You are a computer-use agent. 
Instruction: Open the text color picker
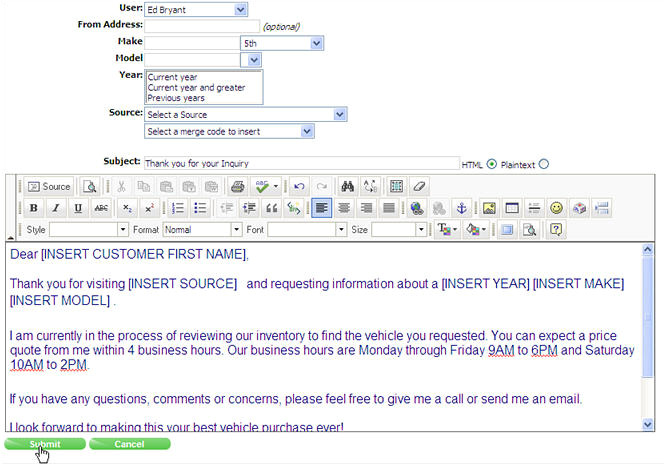pyautogui.click(x=447, y=230)
